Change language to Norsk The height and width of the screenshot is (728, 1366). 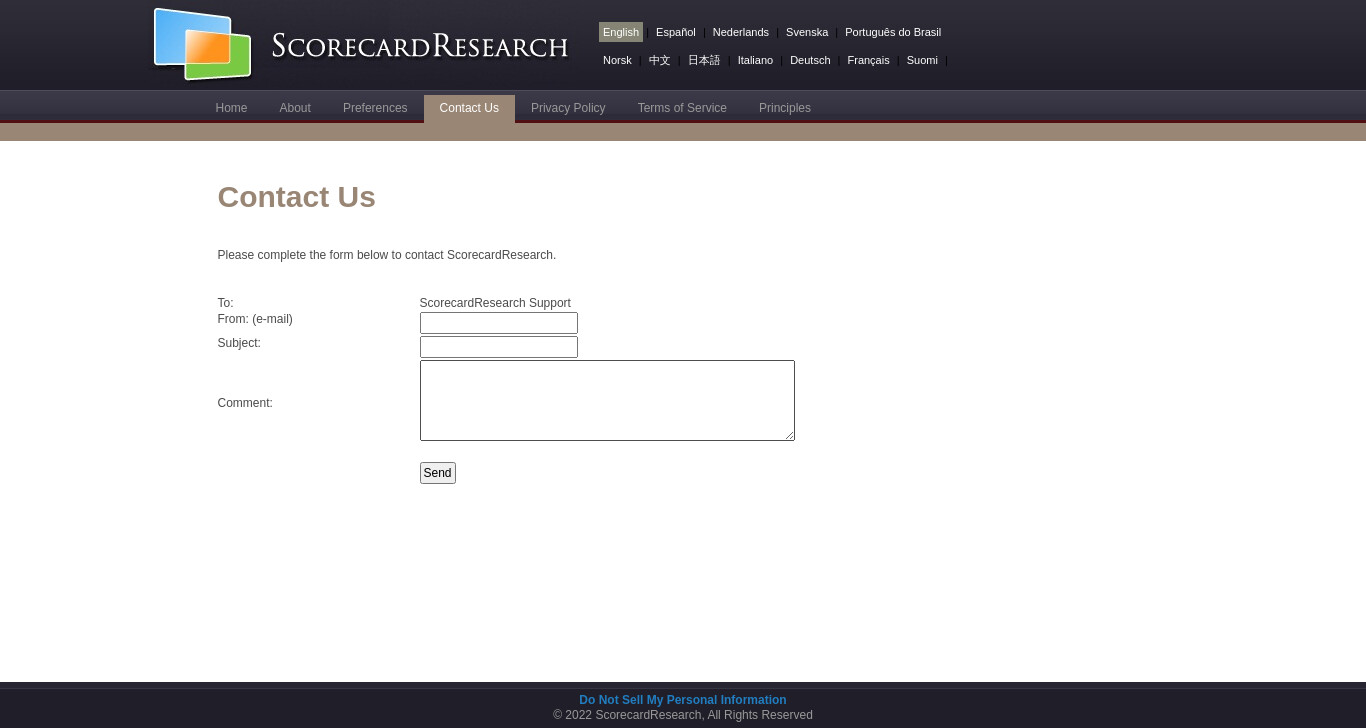tap(617, 60)
